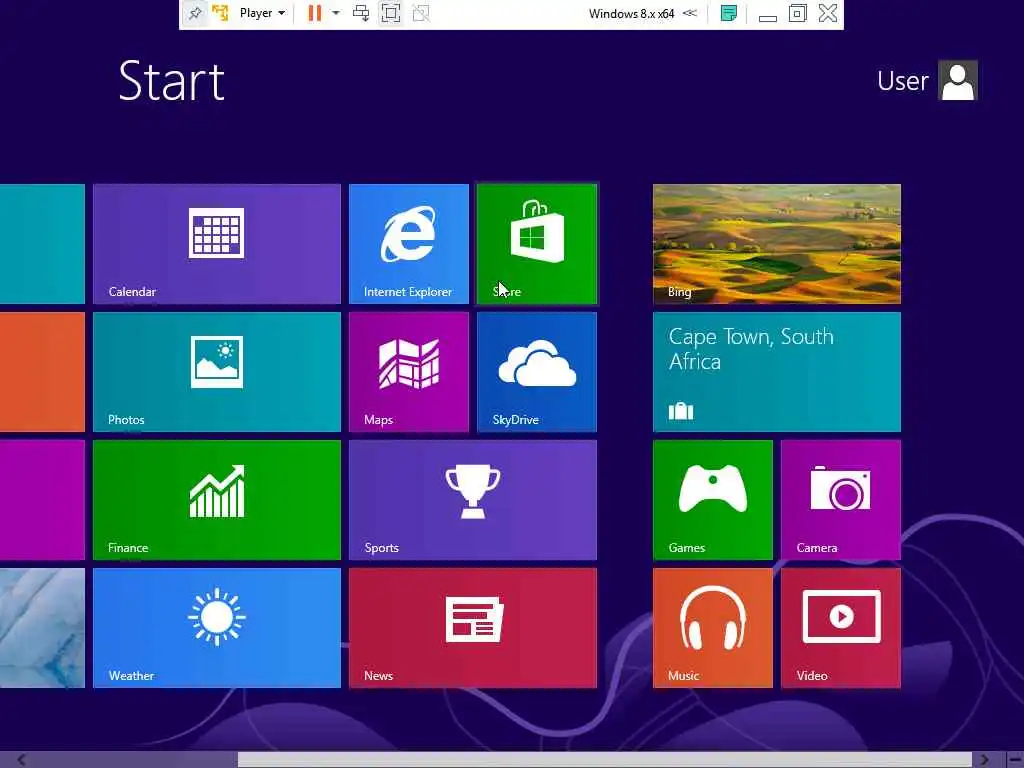Toggle Unity mode icon in toolbar
This screenshot has height=768, width=1024.
(421, 13)
